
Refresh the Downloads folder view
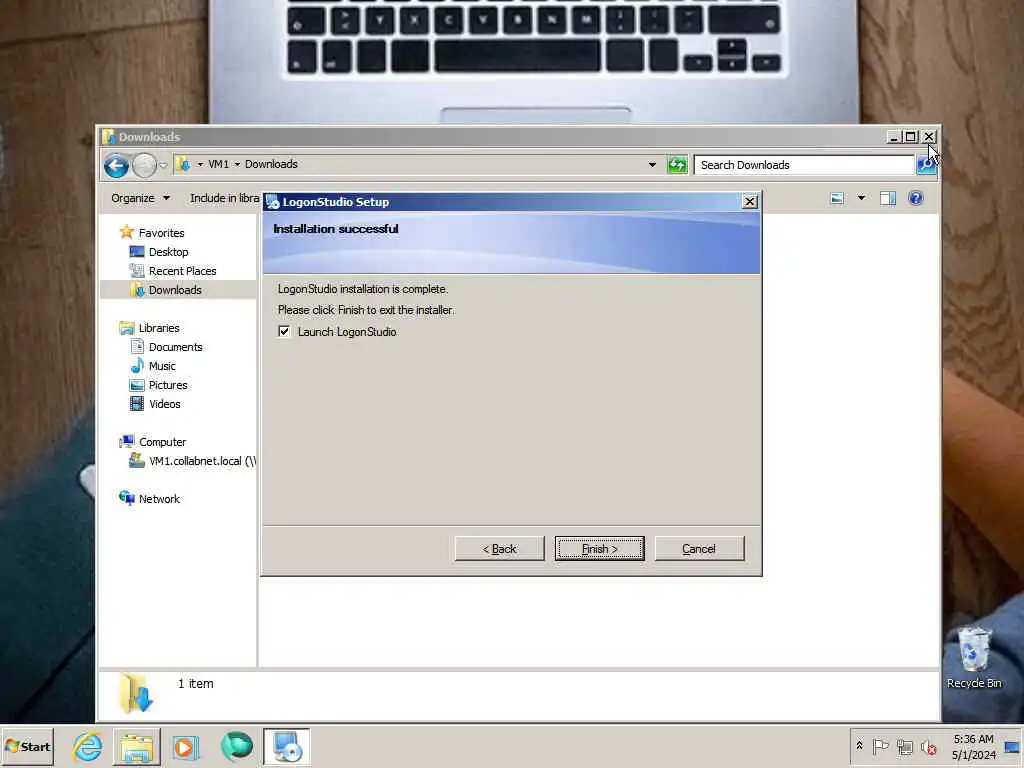coord(677,165)
